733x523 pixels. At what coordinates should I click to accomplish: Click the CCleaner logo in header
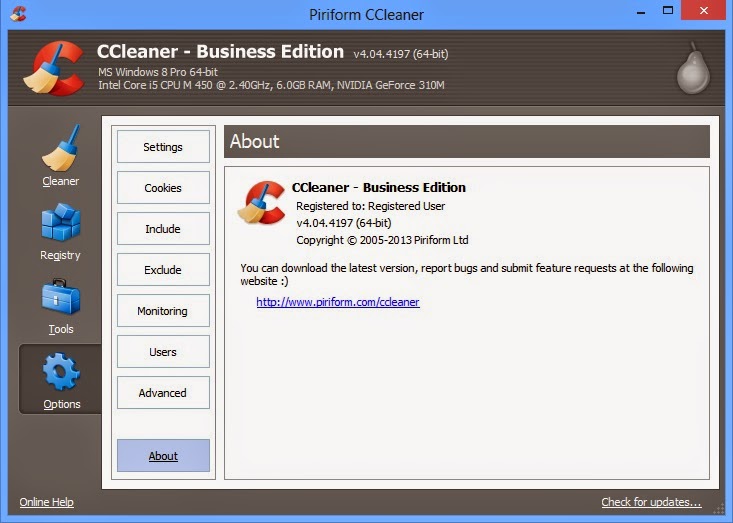54,68
